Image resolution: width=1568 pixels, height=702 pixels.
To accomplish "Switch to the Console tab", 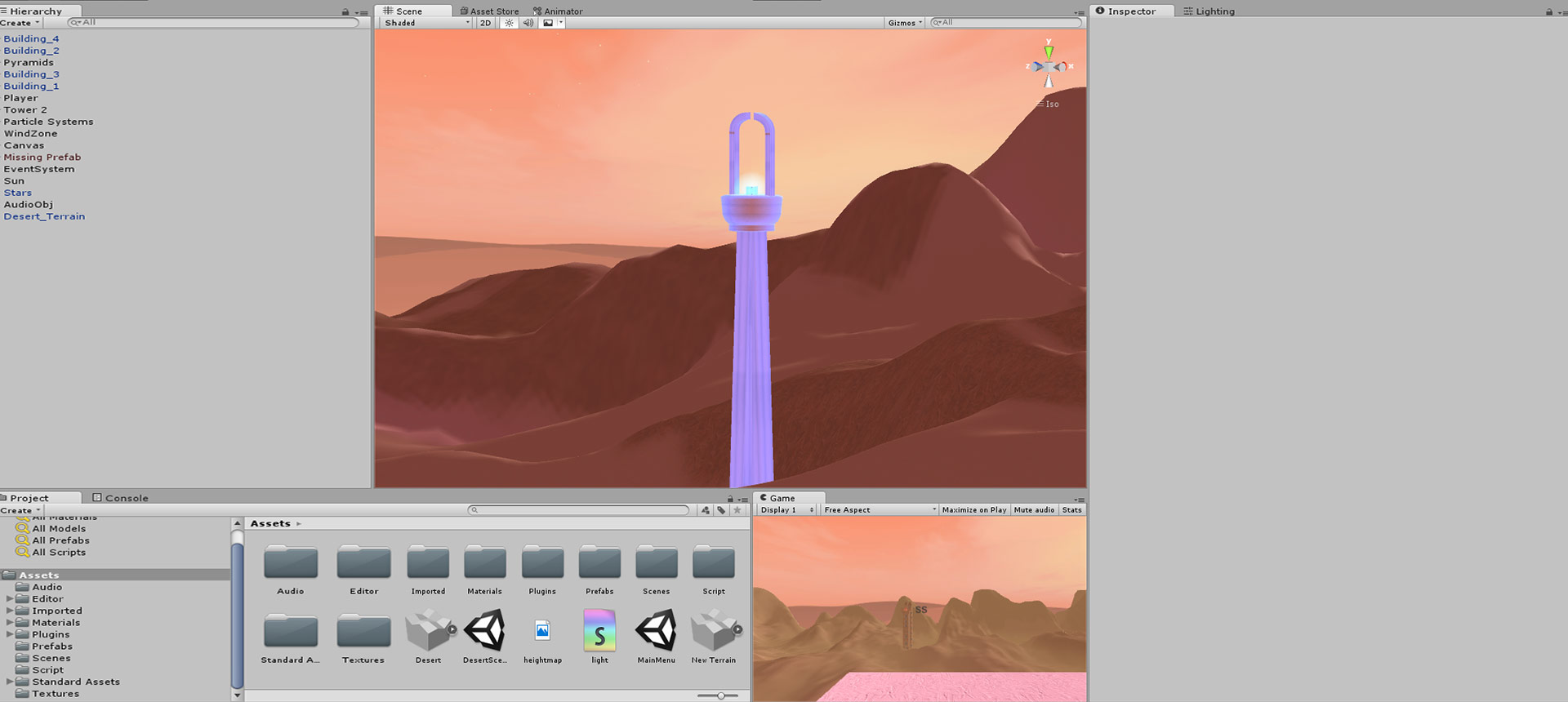I will 121,498.
